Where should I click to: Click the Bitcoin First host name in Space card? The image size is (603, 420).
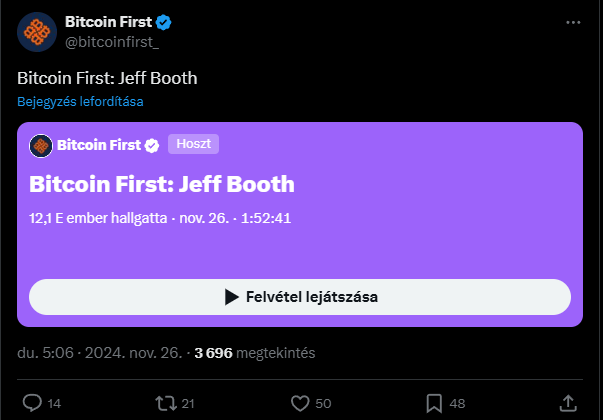point(99,145)
